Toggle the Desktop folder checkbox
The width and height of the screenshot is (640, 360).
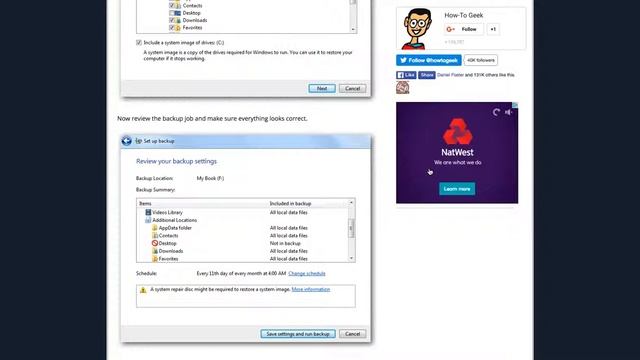[x=172, y=13]
